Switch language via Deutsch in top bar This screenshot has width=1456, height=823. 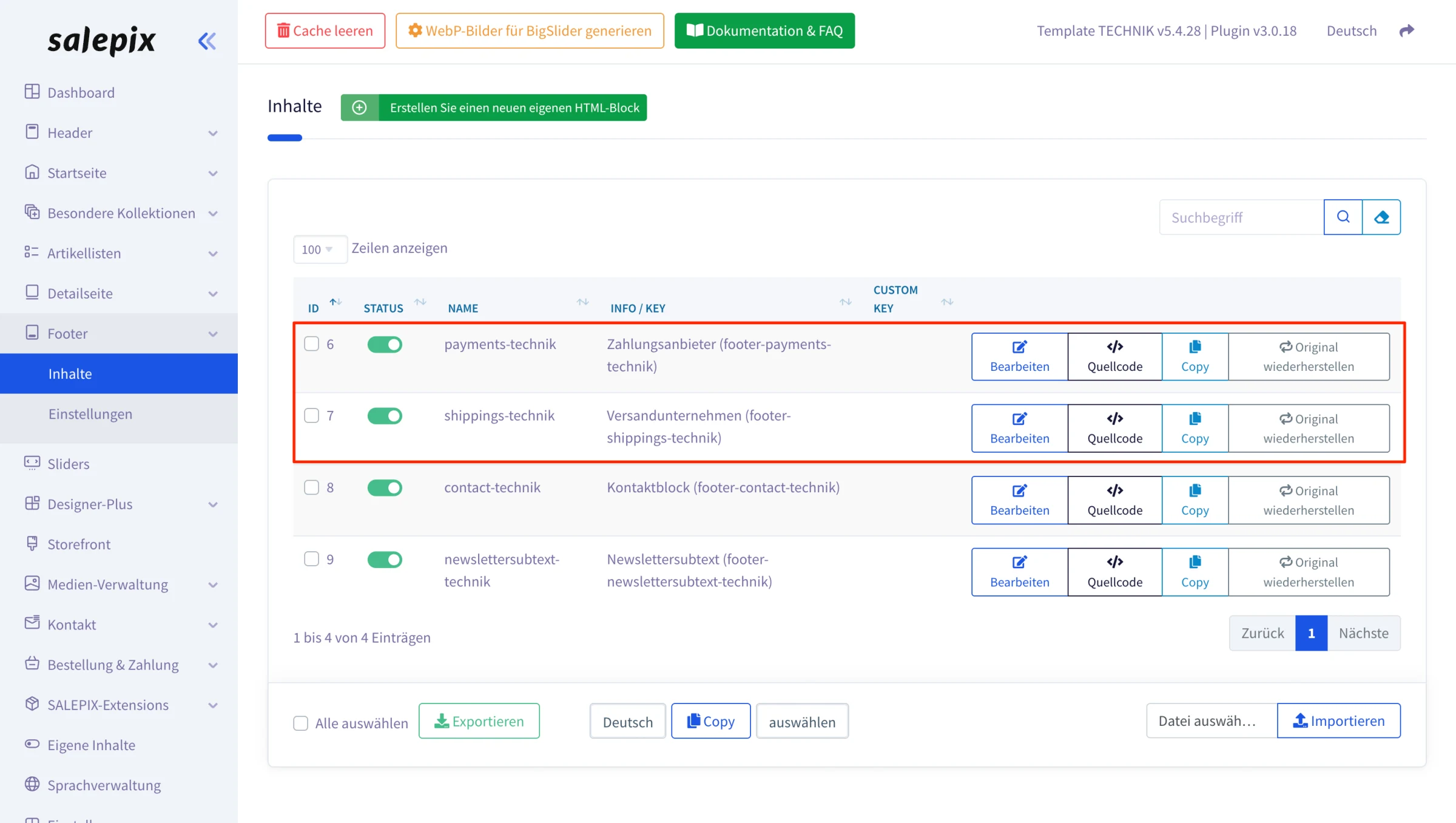pyautogui.click(x=1352, y=30)
